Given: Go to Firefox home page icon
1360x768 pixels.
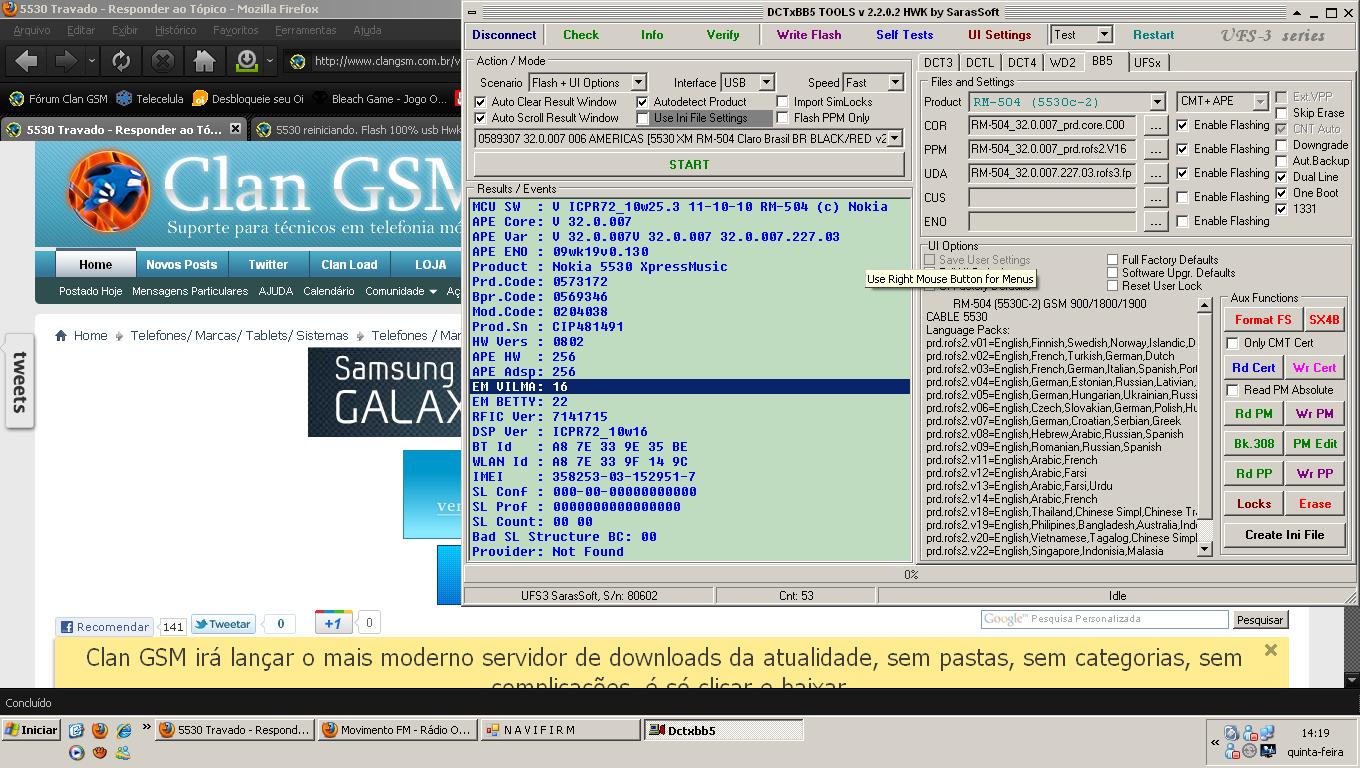Looking at the screenshot, I should [205, 61].
